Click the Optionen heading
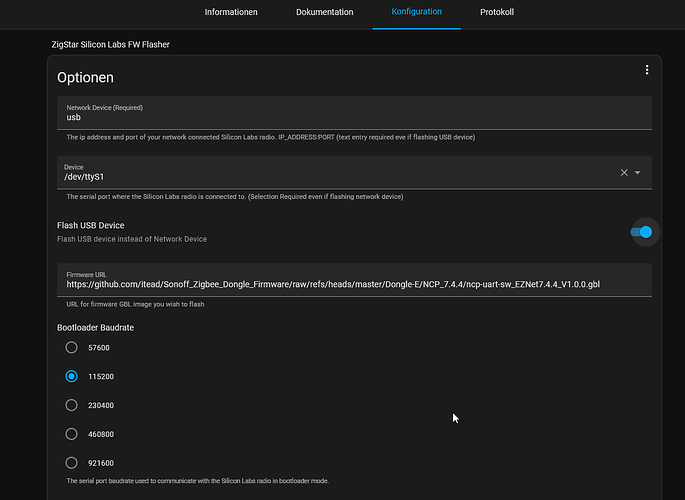Screen dimensions: 685x500 (85, 77)
